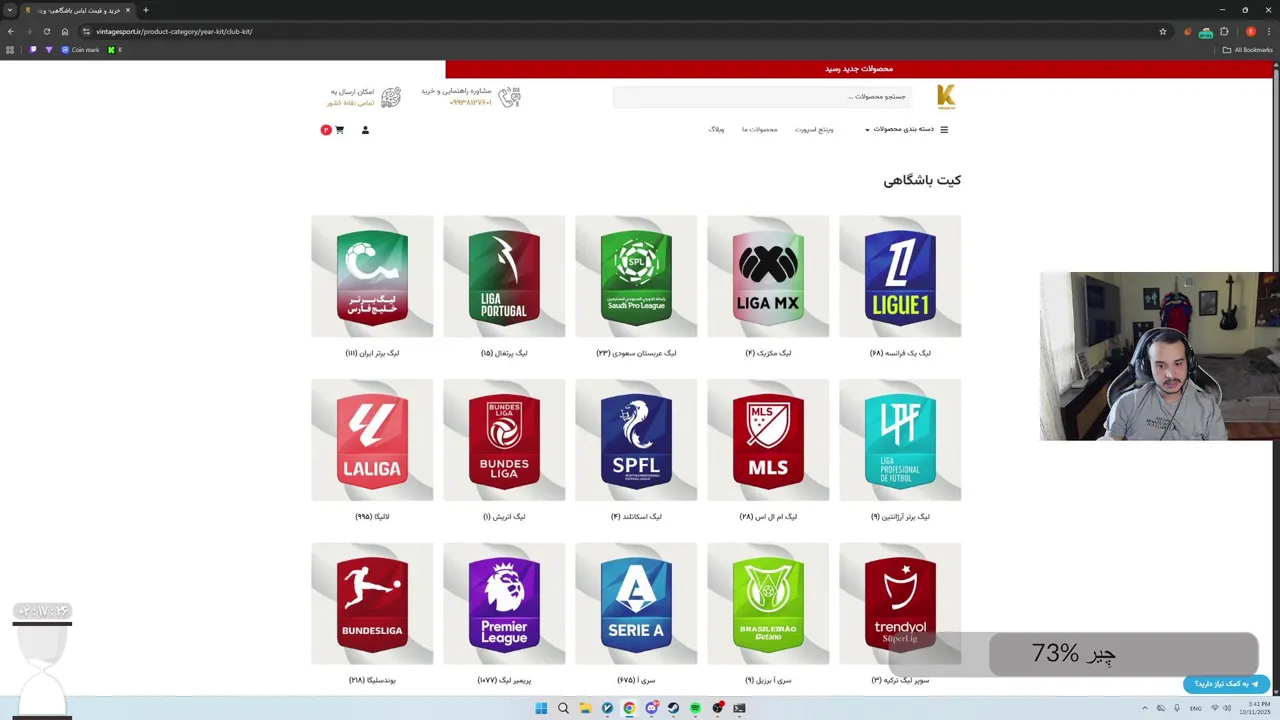Click the phone support icon
The height and width of the screenshot is (720, 1280).
tap(510, 97)
